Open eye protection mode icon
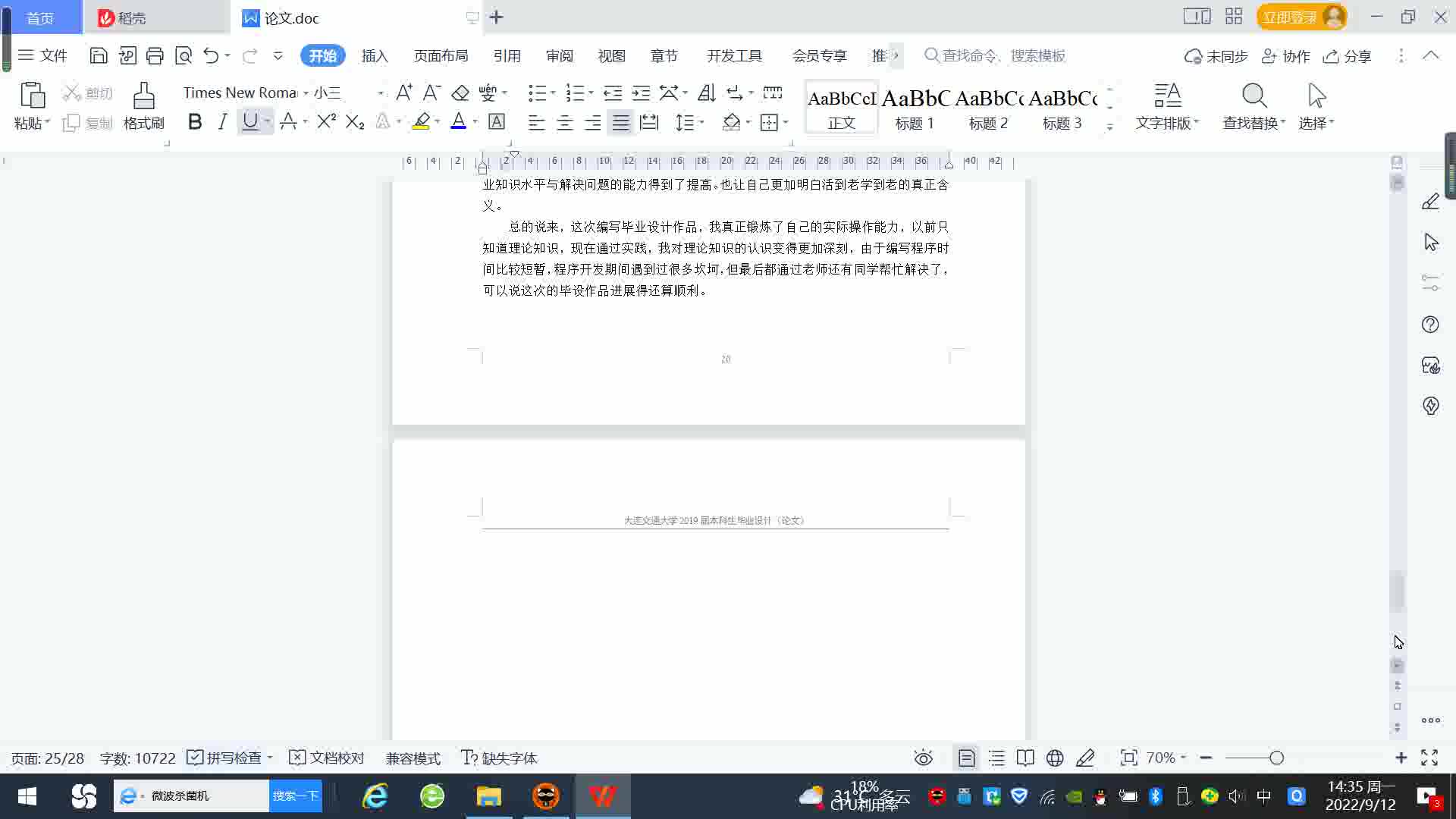 [x=923, y=758]
